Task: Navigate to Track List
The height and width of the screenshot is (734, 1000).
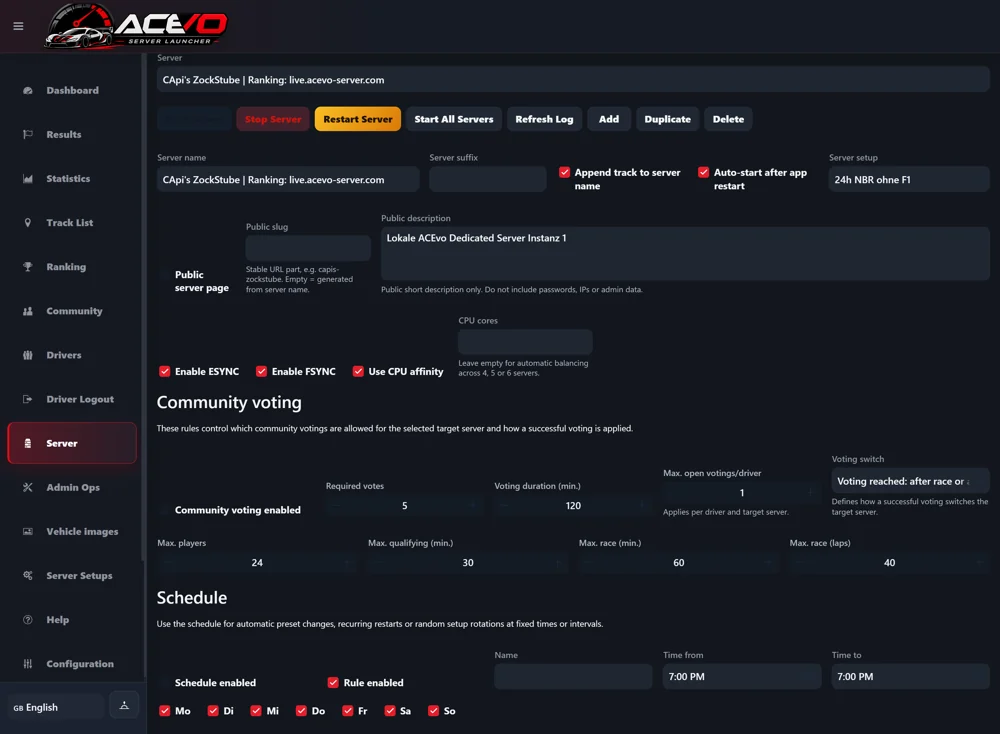Action: 72,223
